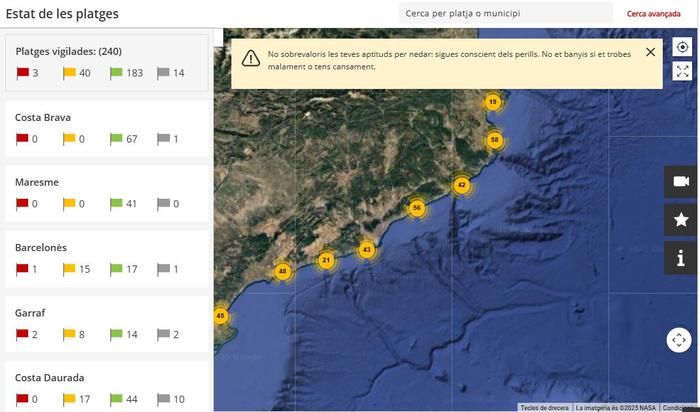This screenshot has width=700, height=412.
Task: Click the search beach or municipality field
Action: (x=504, y=14)
